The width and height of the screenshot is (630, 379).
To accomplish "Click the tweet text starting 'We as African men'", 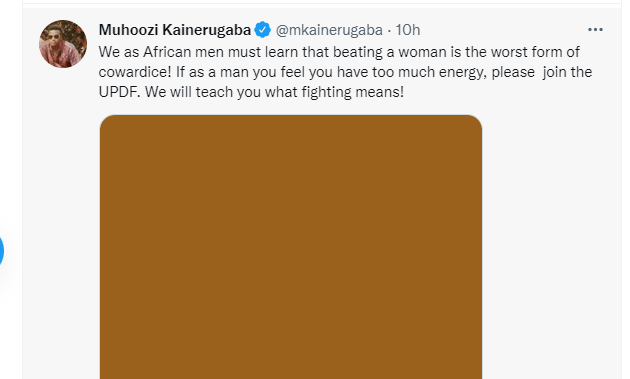I will click(x=346, y=72).
